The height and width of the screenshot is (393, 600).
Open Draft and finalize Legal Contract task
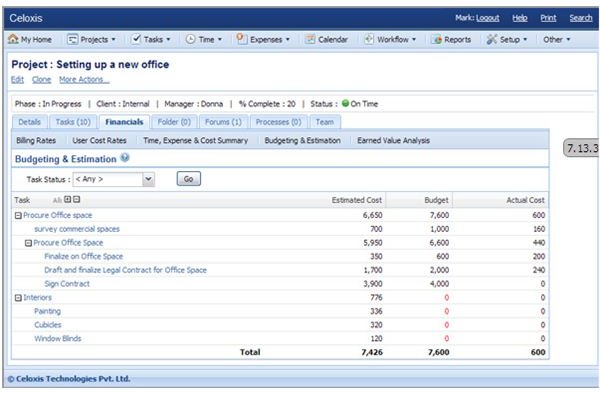pos(126,270)
